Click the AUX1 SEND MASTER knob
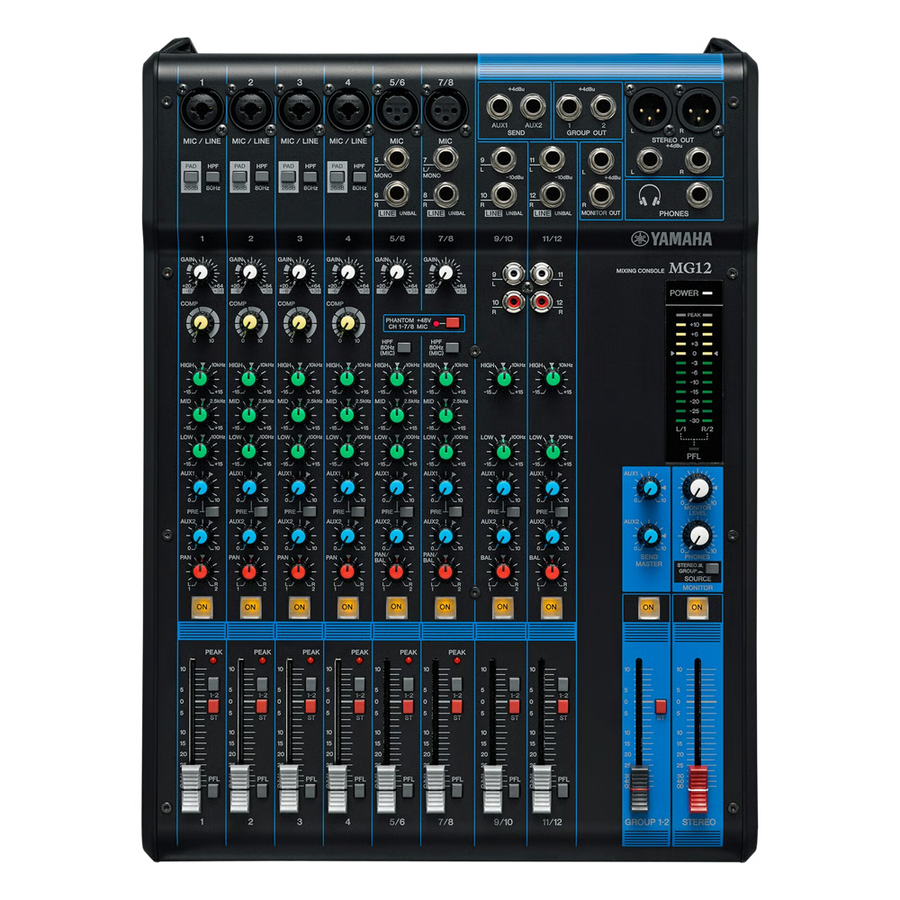Image resolution: width=900 pixels, height=900 pixels. 650,488
